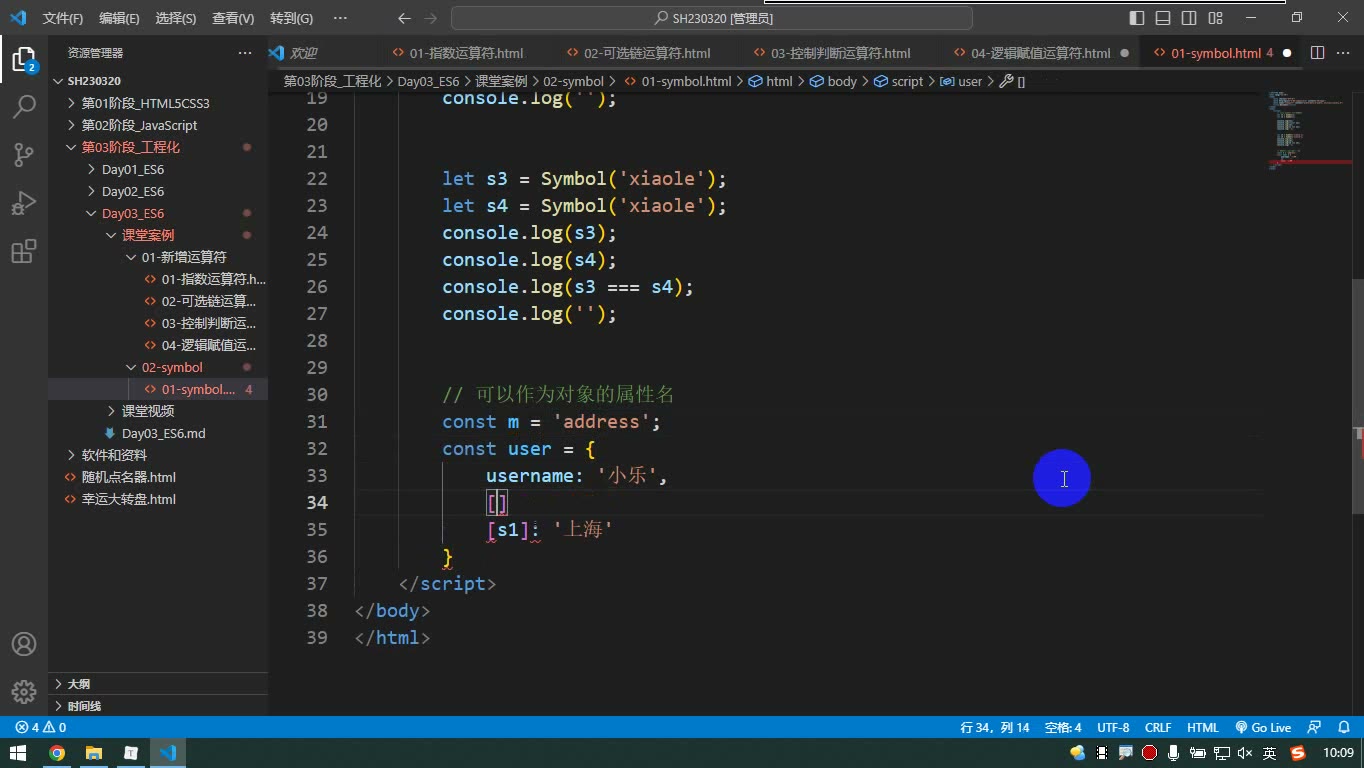This screenshot has height=768, width=1364.
Task: Open the Explorer view in activity bar
Action: (x=24, y=58)
